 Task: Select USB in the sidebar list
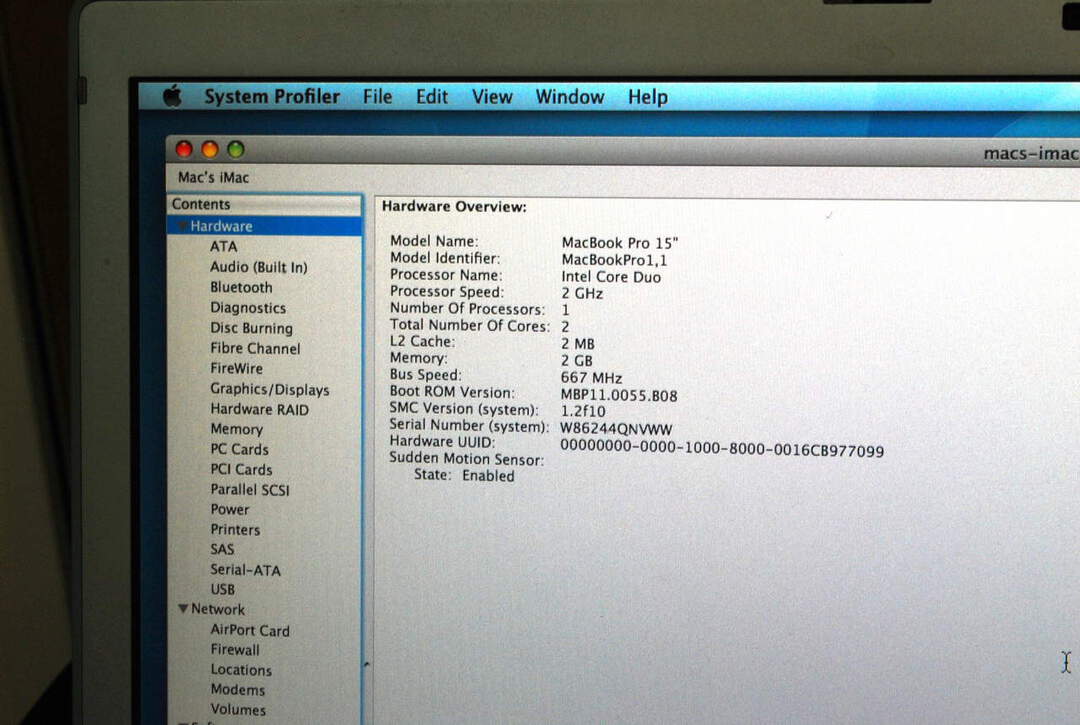[222, 589]
